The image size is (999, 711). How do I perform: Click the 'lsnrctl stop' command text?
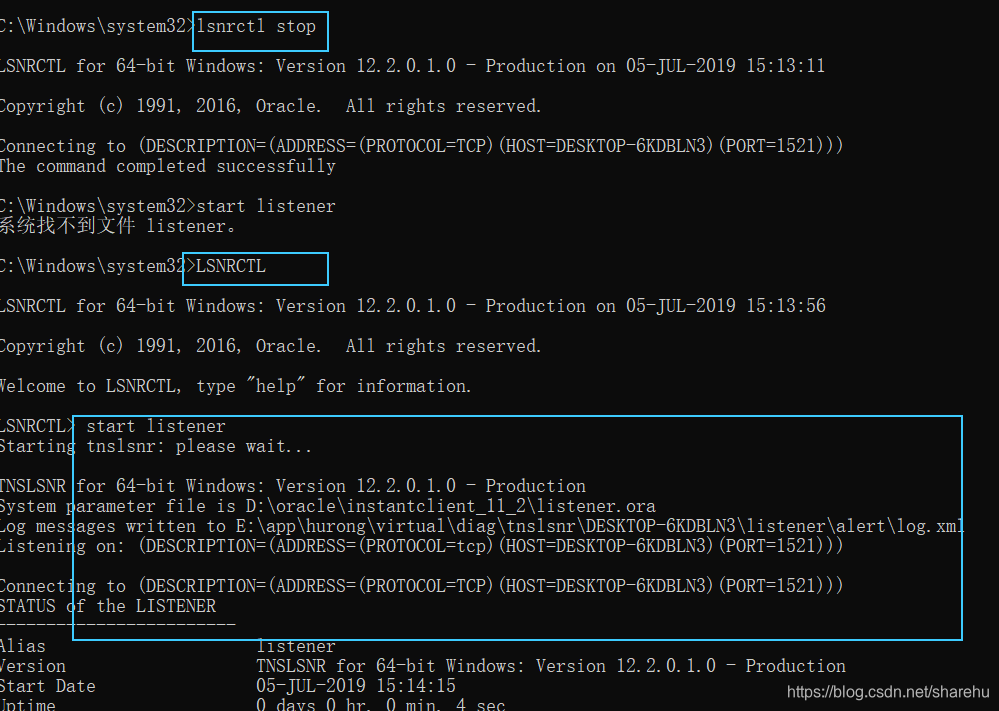pos(256,27)
